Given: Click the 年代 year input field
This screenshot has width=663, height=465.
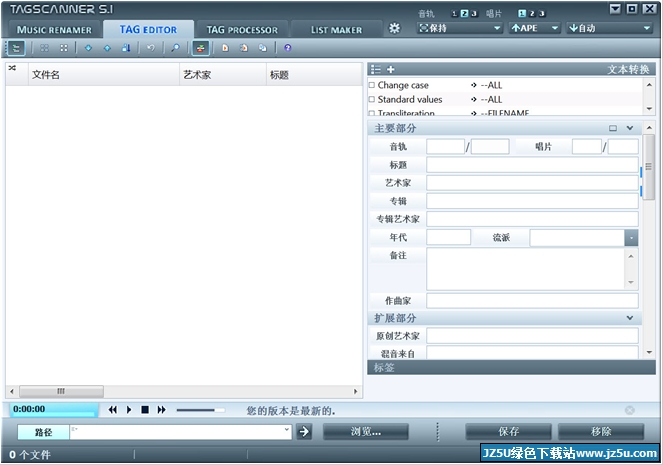Looking at the screenshot, I should click(448, 238).
